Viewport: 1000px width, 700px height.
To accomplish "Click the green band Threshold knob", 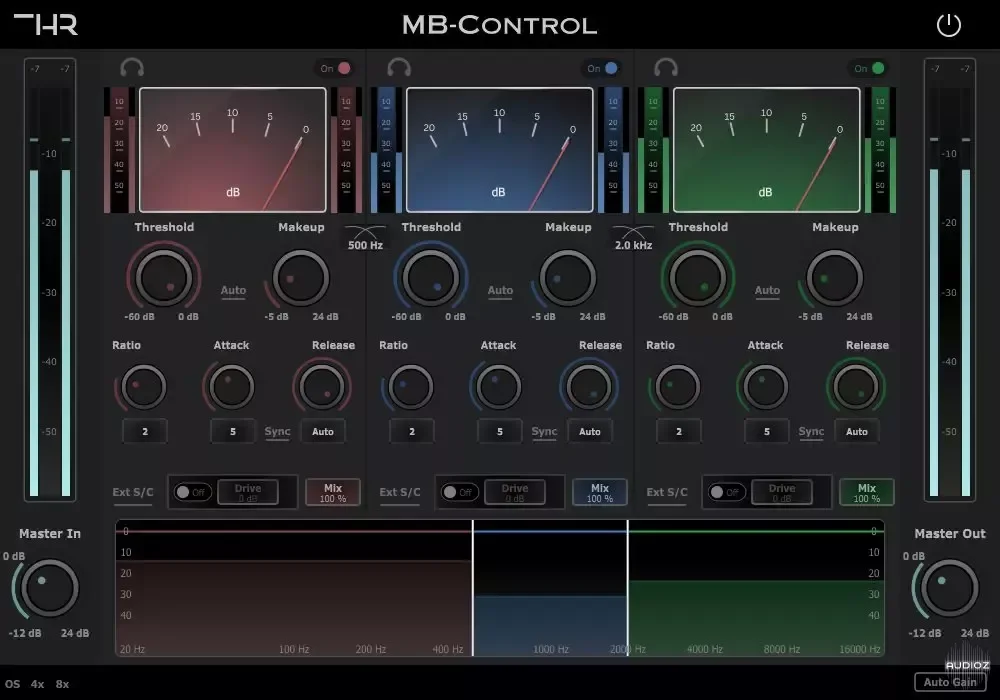I will (x=697, y=278).
